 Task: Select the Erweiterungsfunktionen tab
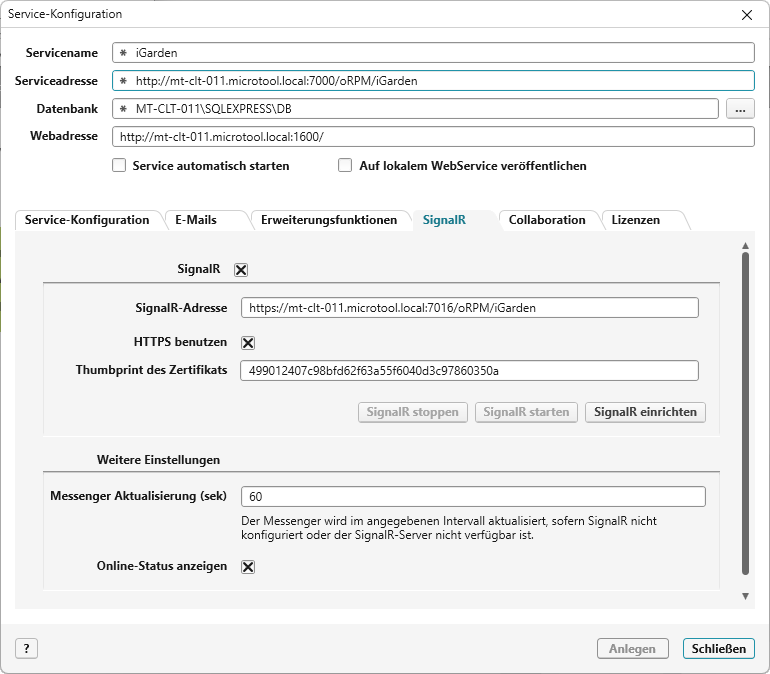point(329,220)
